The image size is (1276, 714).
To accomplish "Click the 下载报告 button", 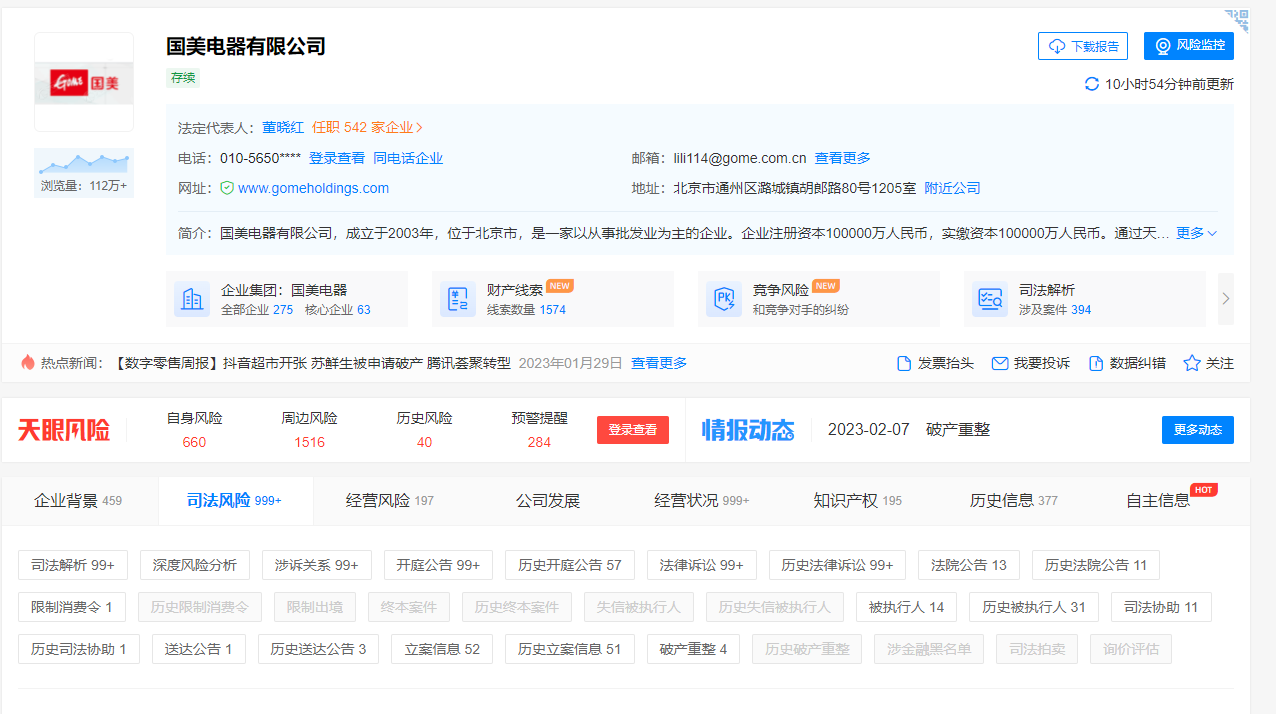I will tap(1083, 46).
